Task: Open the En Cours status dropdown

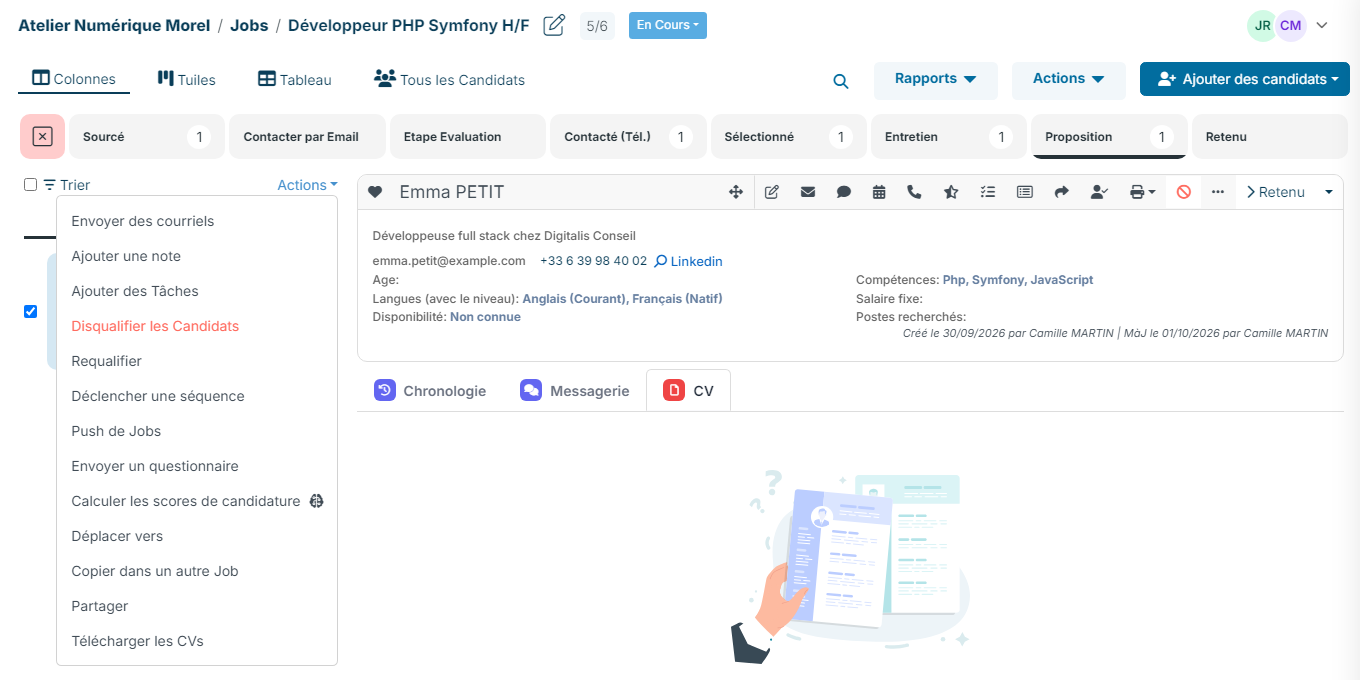Action: [668, 26]
